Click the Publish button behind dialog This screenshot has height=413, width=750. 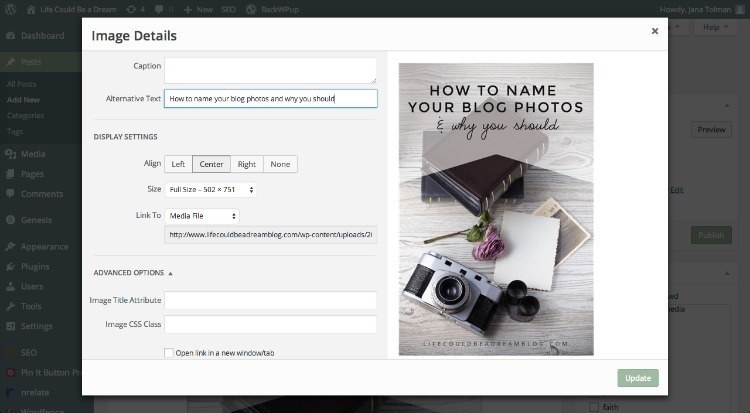[711, 235]
